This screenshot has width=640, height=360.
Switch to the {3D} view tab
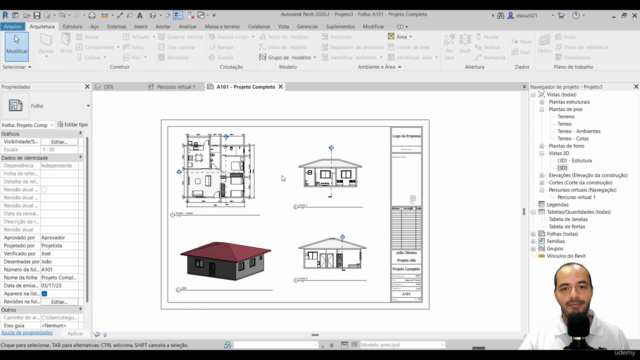coord(108,87)
